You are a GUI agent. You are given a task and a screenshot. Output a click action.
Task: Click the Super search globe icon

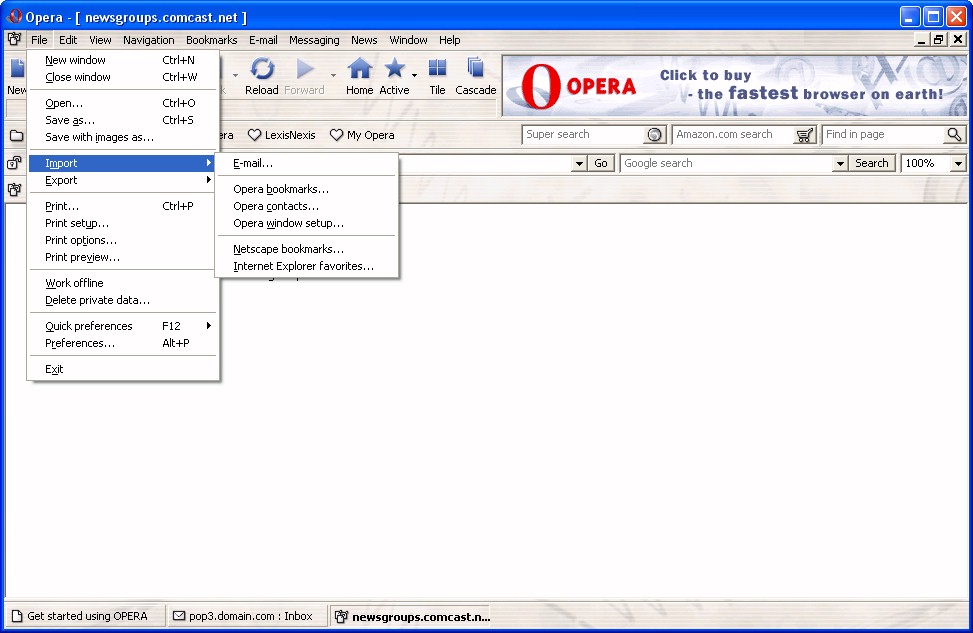click(655, 135)
